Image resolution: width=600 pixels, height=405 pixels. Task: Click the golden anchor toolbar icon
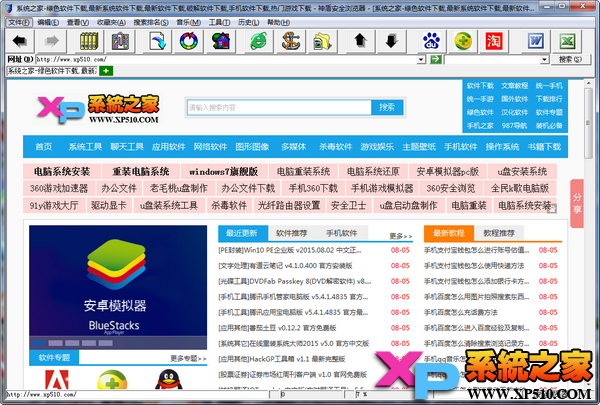[x=290, y=41]
